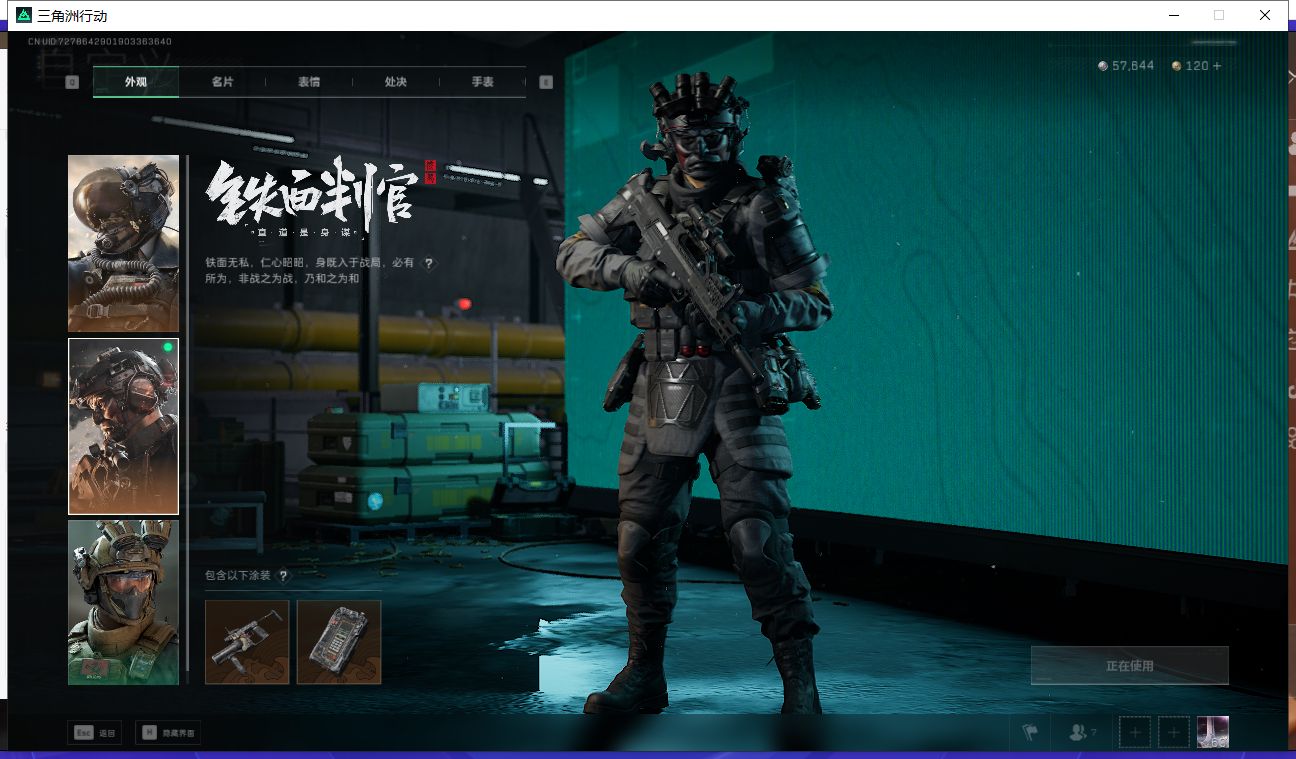1296x759 pixels.
Task: Open the flag icon in bottom bar
Action: (1030, 733)
